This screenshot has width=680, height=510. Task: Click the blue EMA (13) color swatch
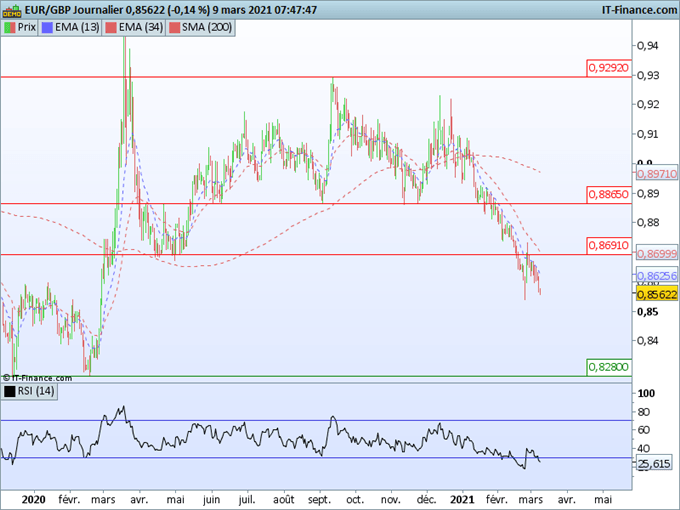(47, 28)
